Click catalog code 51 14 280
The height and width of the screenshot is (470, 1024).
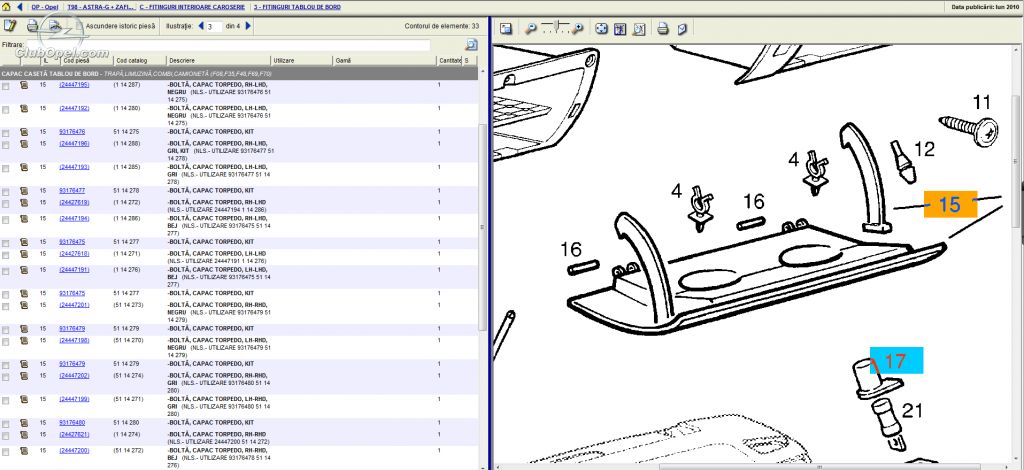[x=126, y=422]
